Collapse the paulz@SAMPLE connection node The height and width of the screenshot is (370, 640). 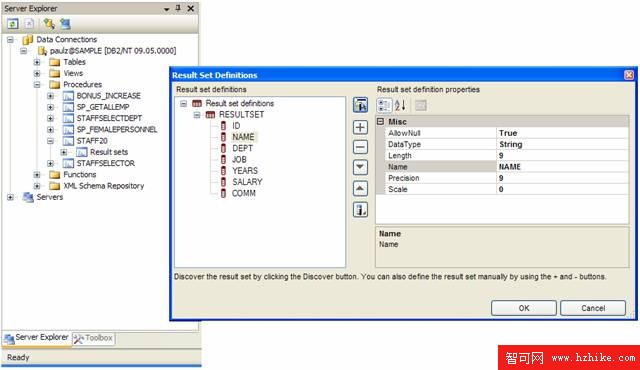(24, 51)
